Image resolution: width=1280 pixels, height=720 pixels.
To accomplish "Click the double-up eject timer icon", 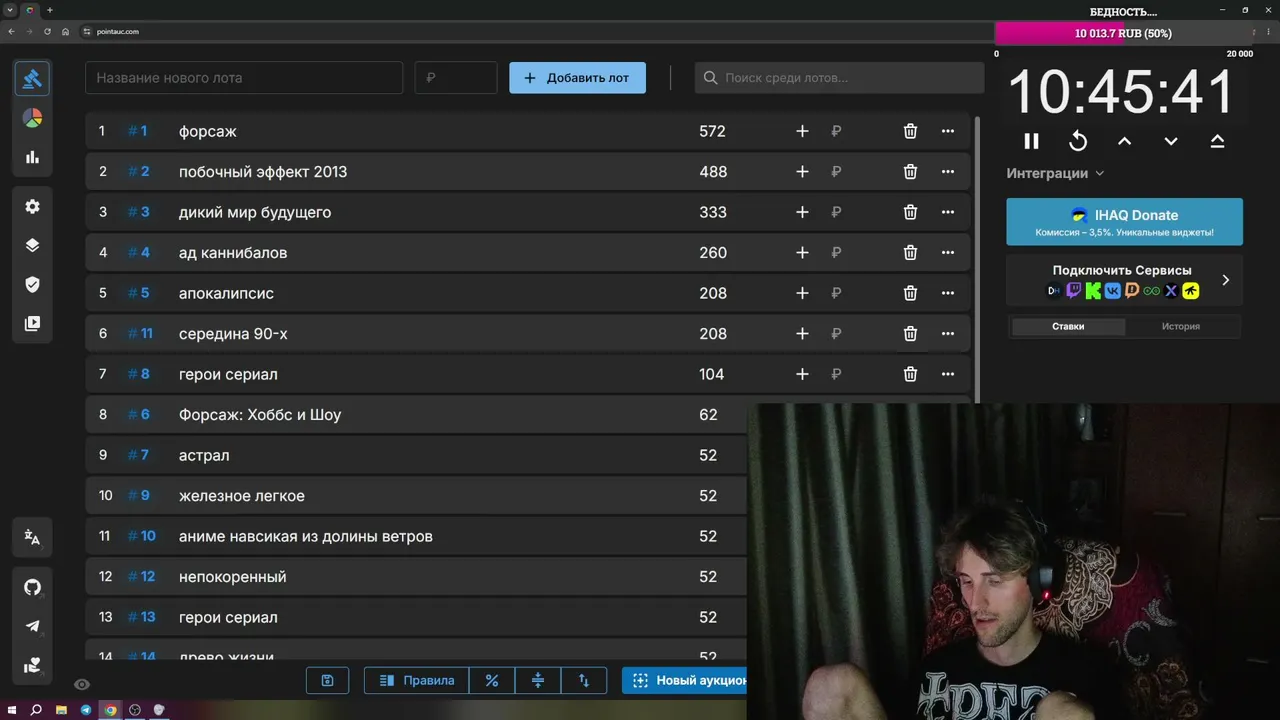I will click(x=1217, y=141).
